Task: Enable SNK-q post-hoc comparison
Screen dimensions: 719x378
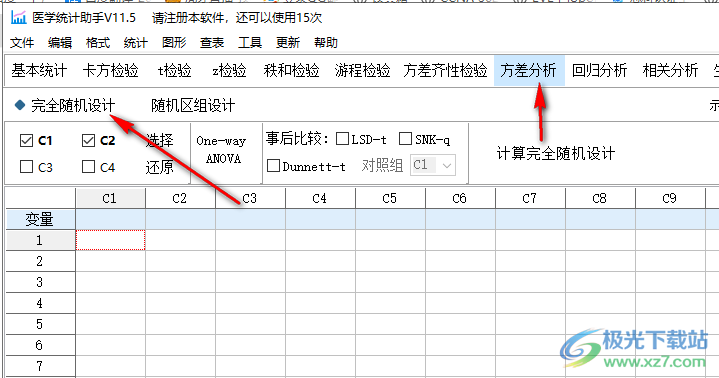Action: pos(405,139)
